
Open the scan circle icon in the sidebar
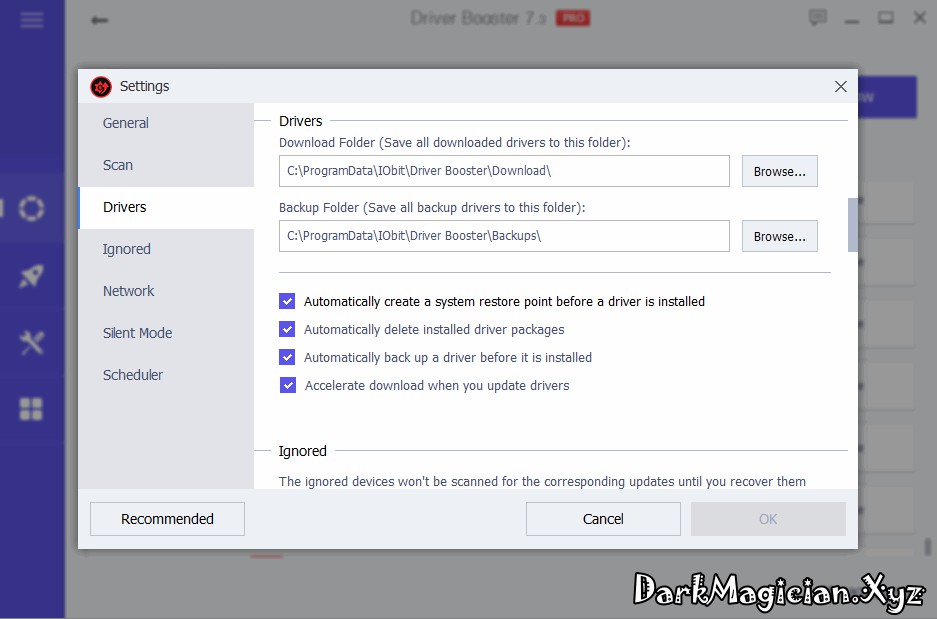click(31, 209)
